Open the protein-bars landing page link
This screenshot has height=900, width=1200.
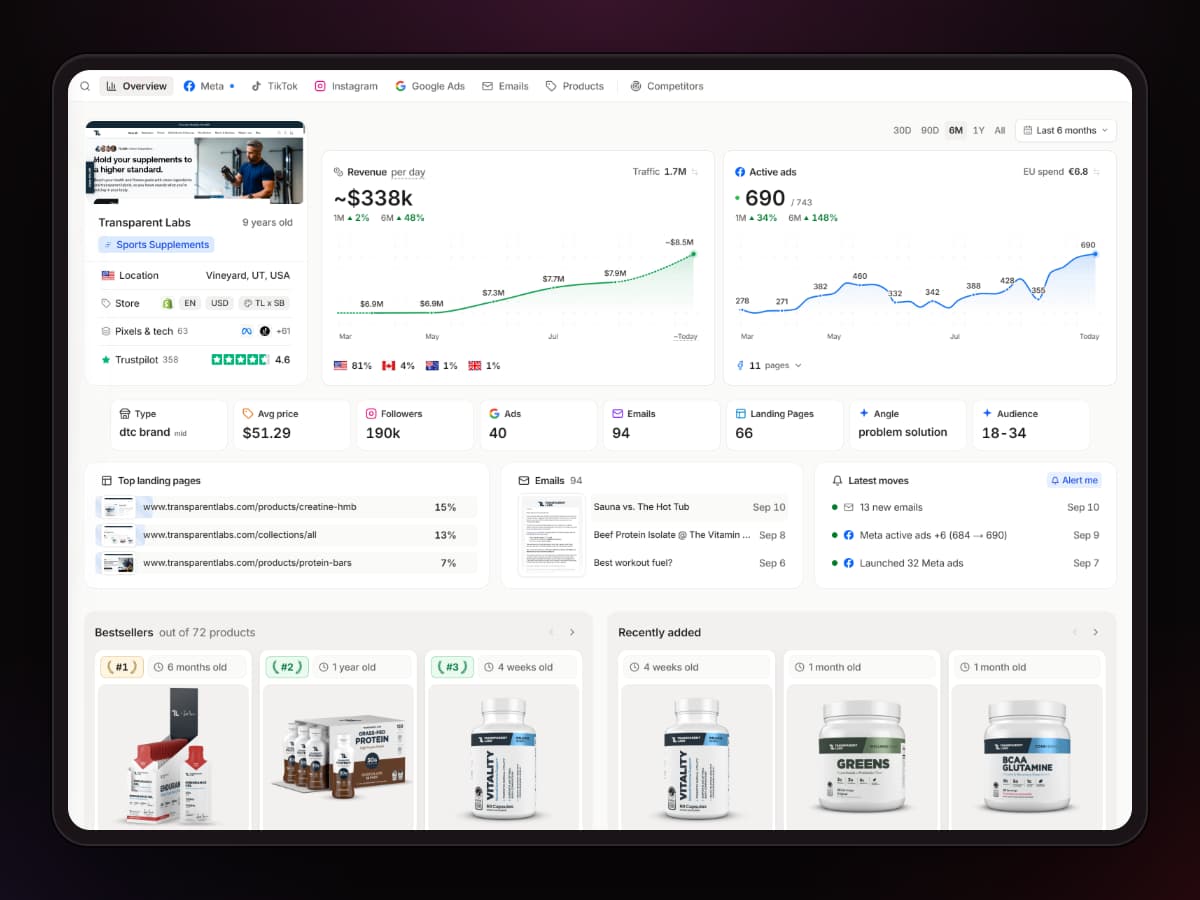[x=247, y=563]
